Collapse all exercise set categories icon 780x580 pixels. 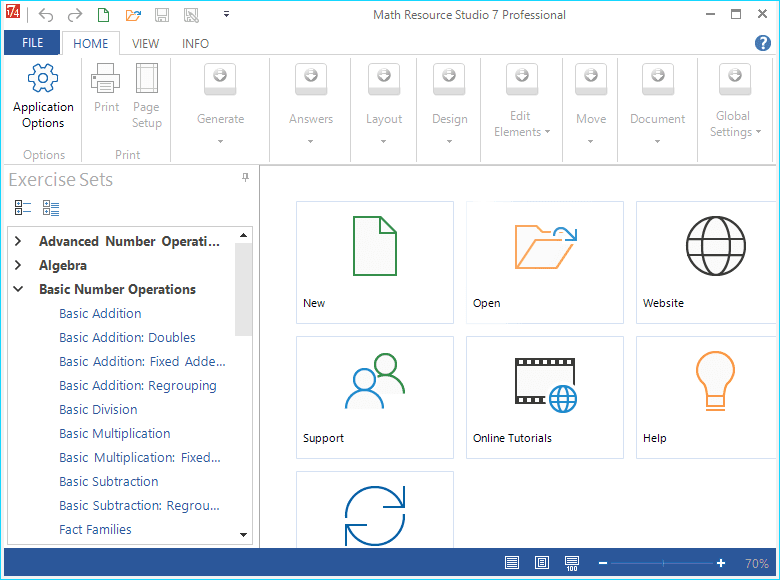click(23, 208)
